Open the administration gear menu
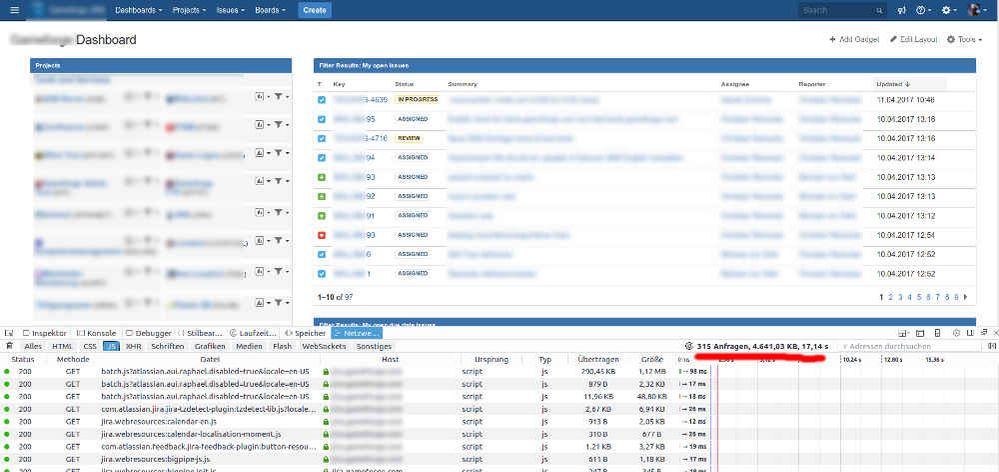This screenshot has width=999, height=472. (949, 10)
